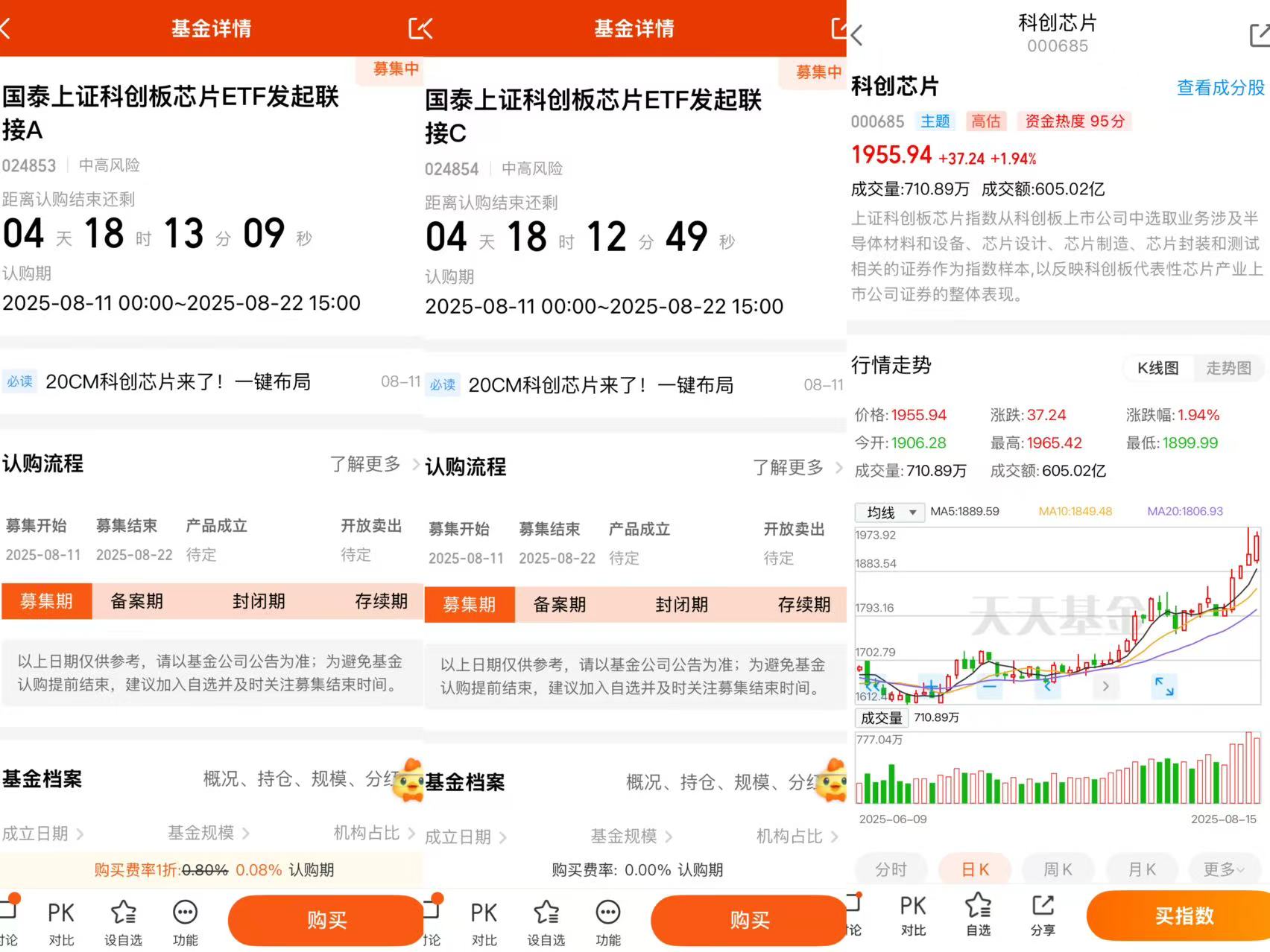Tap the share icon atop the 联接A fund page
The height and width of the screenshot is (952, 1270).
(420, 29)
